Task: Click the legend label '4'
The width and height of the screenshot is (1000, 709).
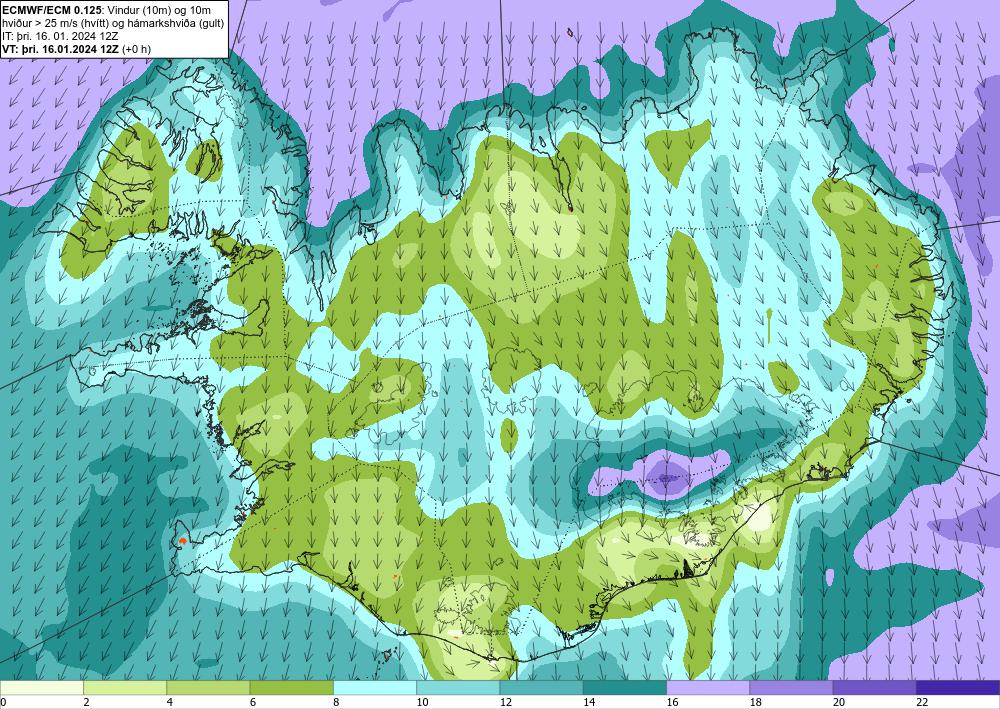Action: pyautogui.click(x=169, y=702)
